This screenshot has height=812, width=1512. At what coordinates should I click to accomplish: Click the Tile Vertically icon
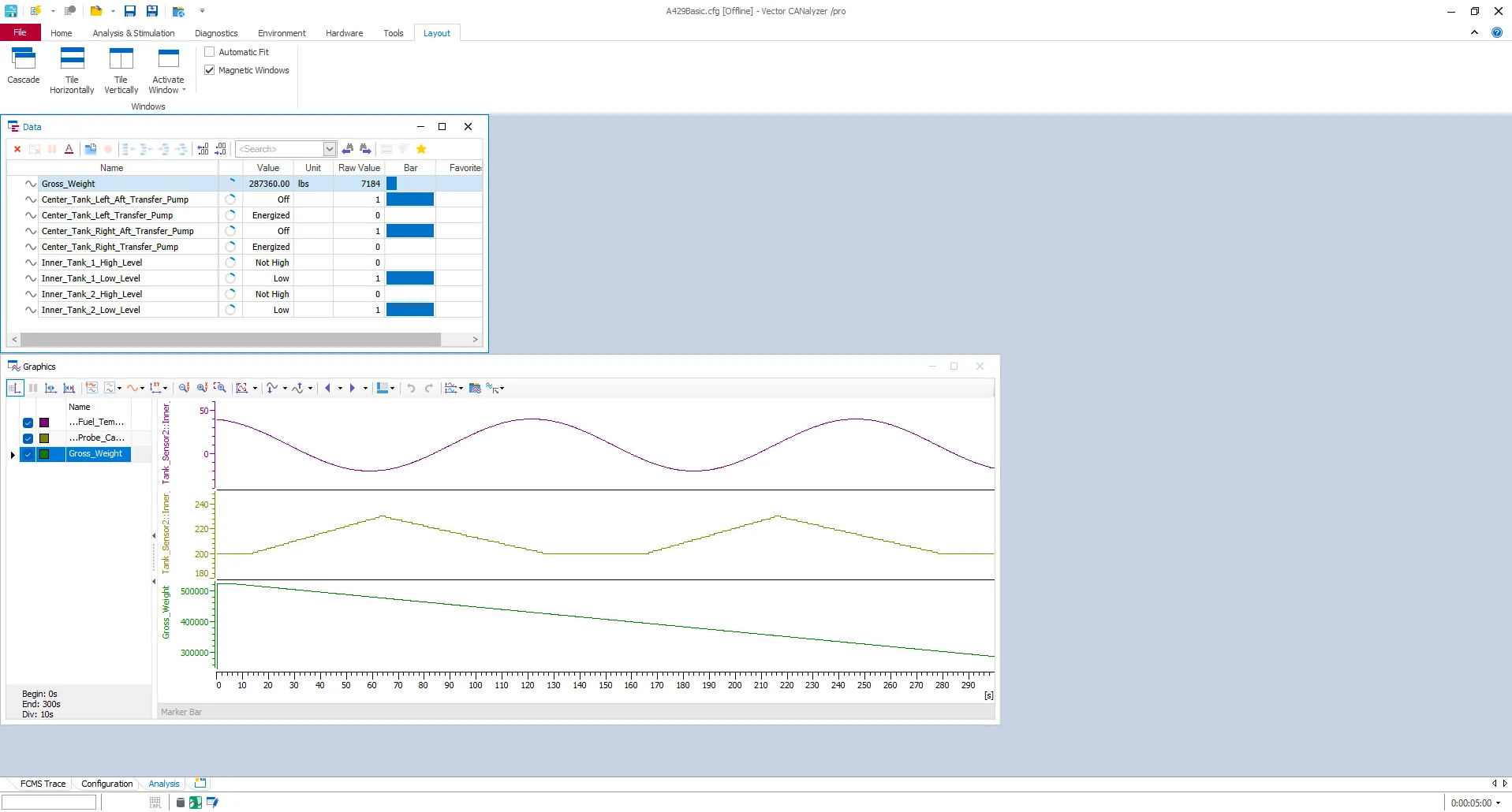click(121, 59)
